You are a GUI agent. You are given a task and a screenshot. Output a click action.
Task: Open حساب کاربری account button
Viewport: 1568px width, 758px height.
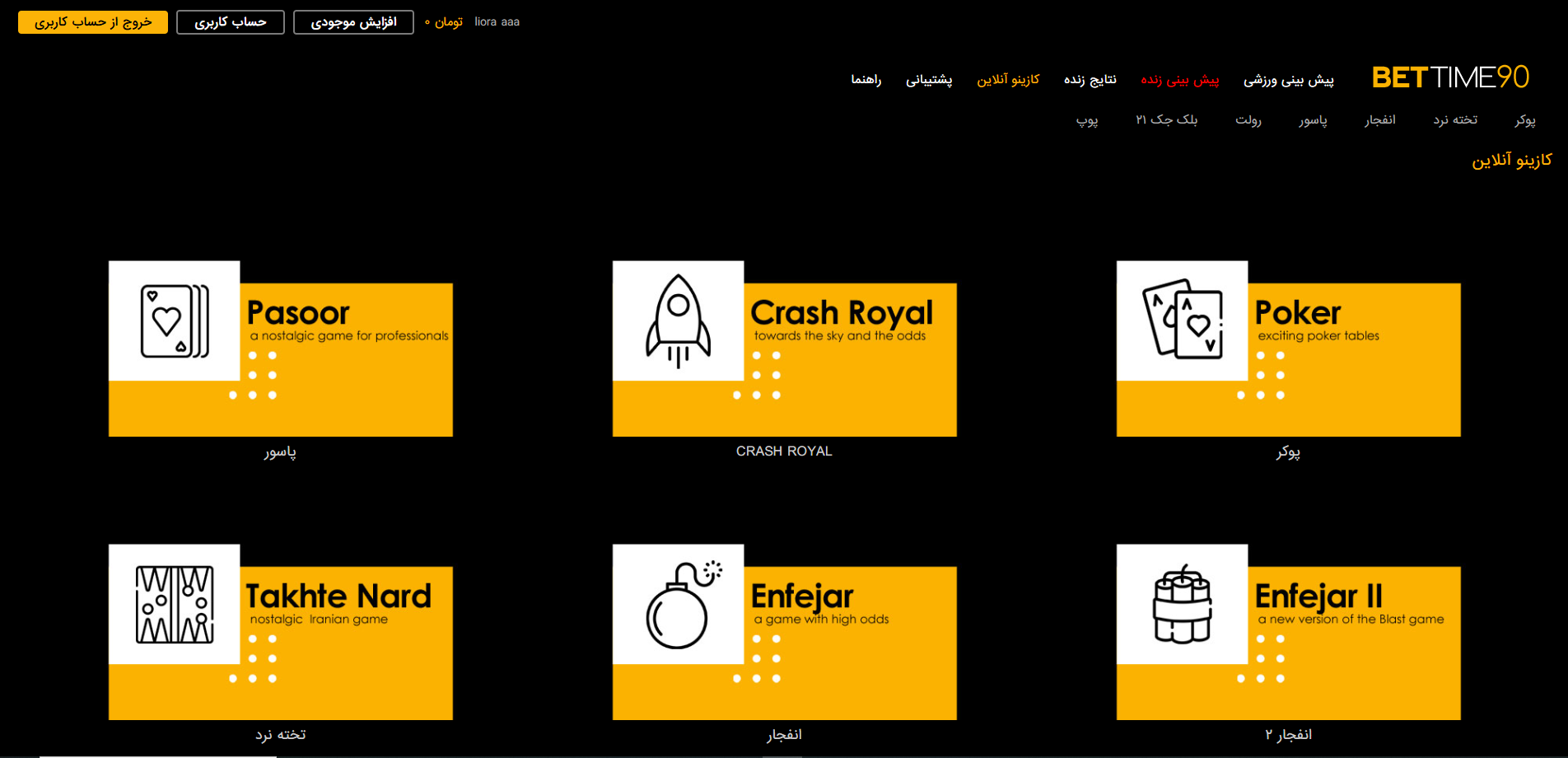point(231,22)
